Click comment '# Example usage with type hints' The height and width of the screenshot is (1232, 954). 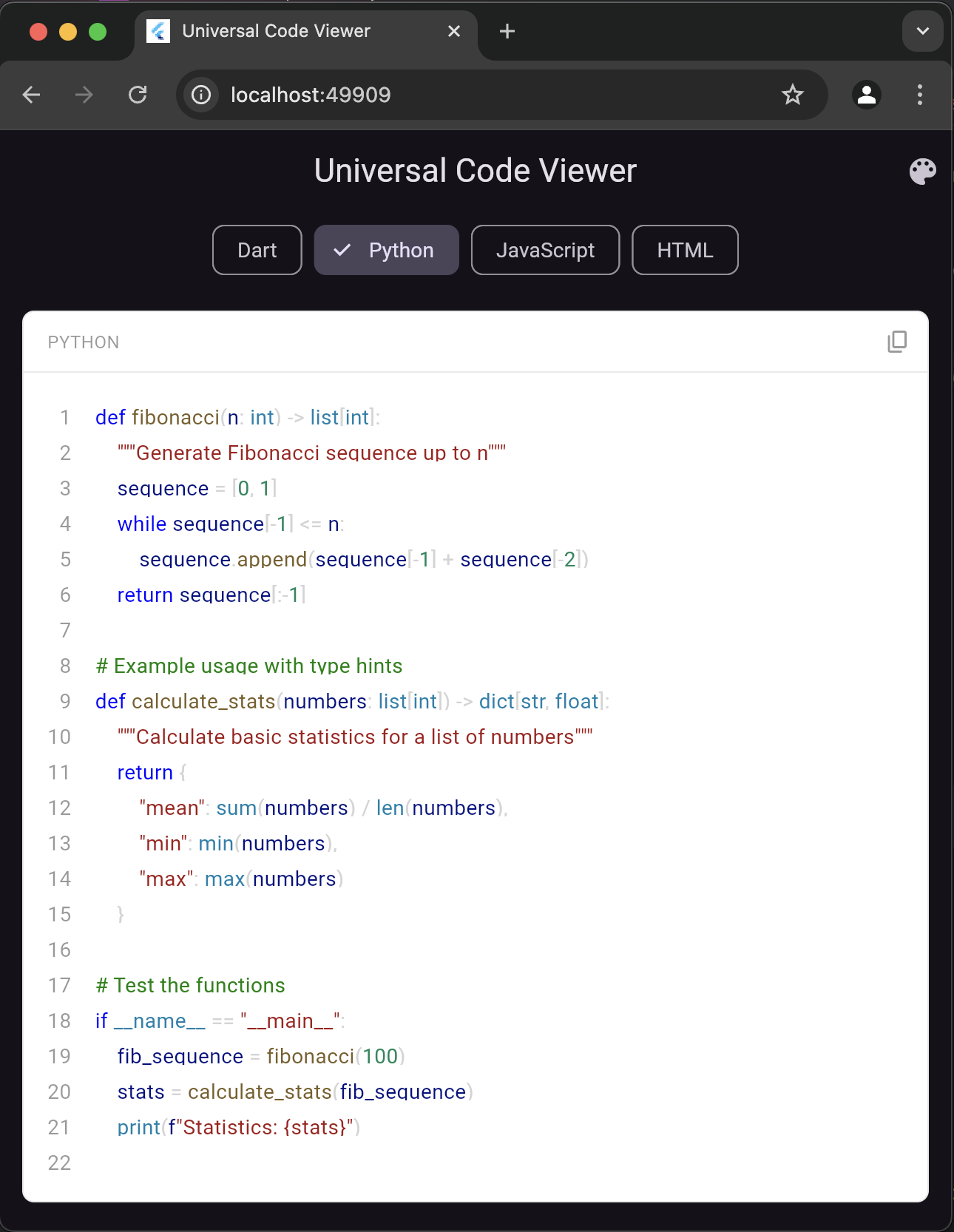coord(249,666)
